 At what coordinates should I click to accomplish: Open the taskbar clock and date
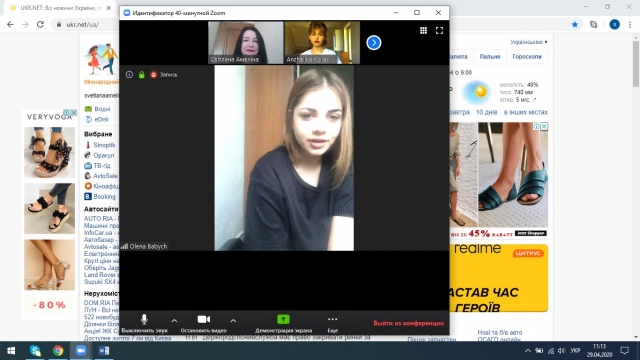click(x=600, y=351)
